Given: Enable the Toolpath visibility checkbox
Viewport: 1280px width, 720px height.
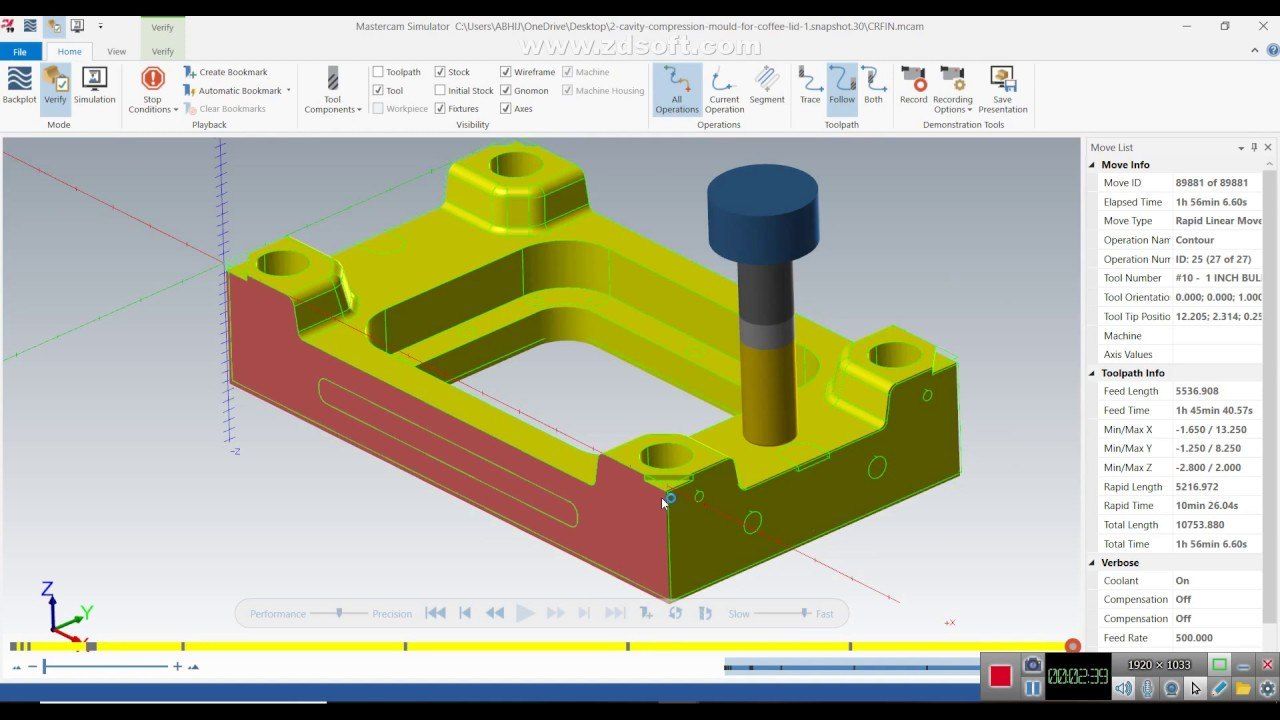Looking at the screenshot, I should 378,72.
